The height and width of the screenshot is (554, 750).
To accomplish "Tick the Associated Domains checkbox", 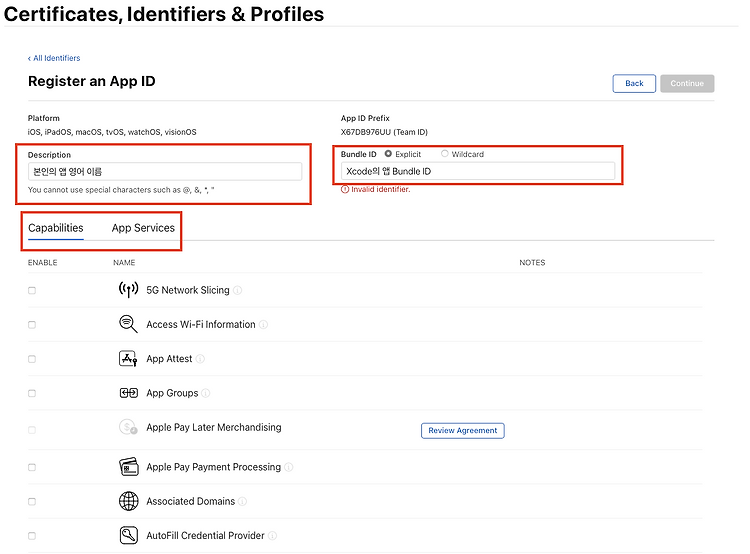I will [x=32, y=501].
